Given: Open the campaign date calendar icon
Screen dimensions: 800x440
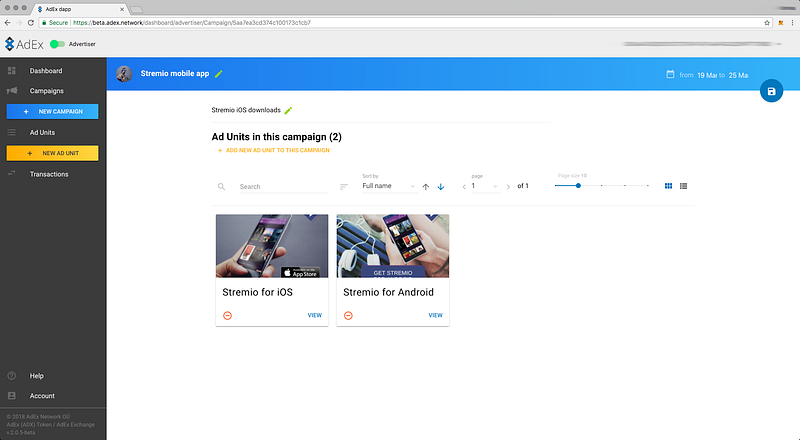Looking at the screenshot, I should point(670,75).
